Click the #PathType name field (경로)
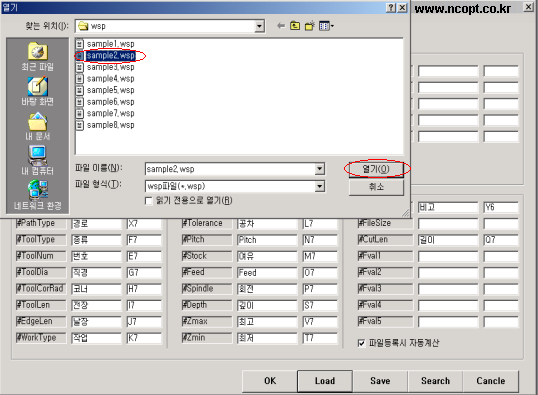Image resolution: width=538 pixels, height=395 pixels. coord(96,224)
